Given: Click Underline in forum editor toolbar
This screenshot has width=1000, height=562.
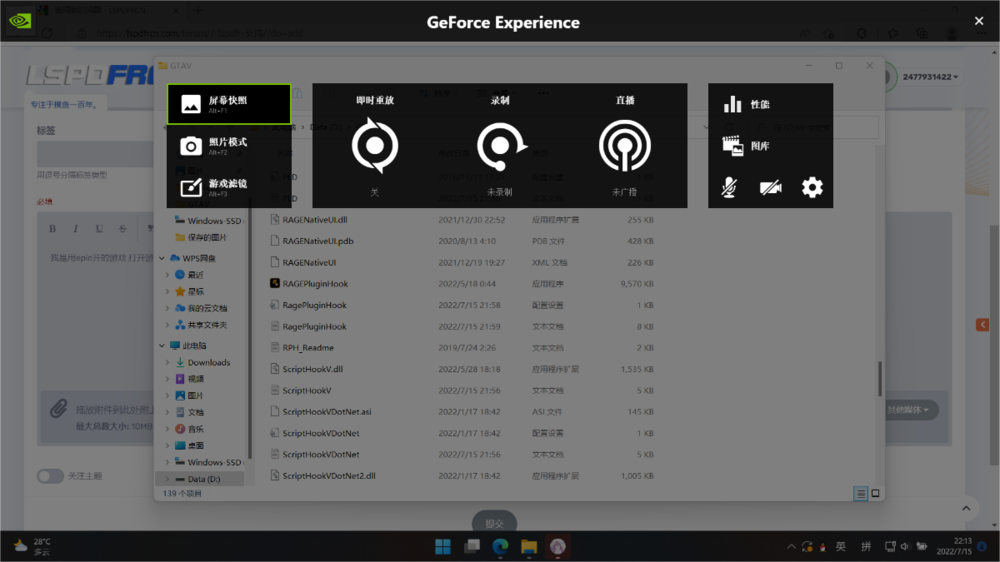Looking at the screenshot, I should click(x=99, y=228).
